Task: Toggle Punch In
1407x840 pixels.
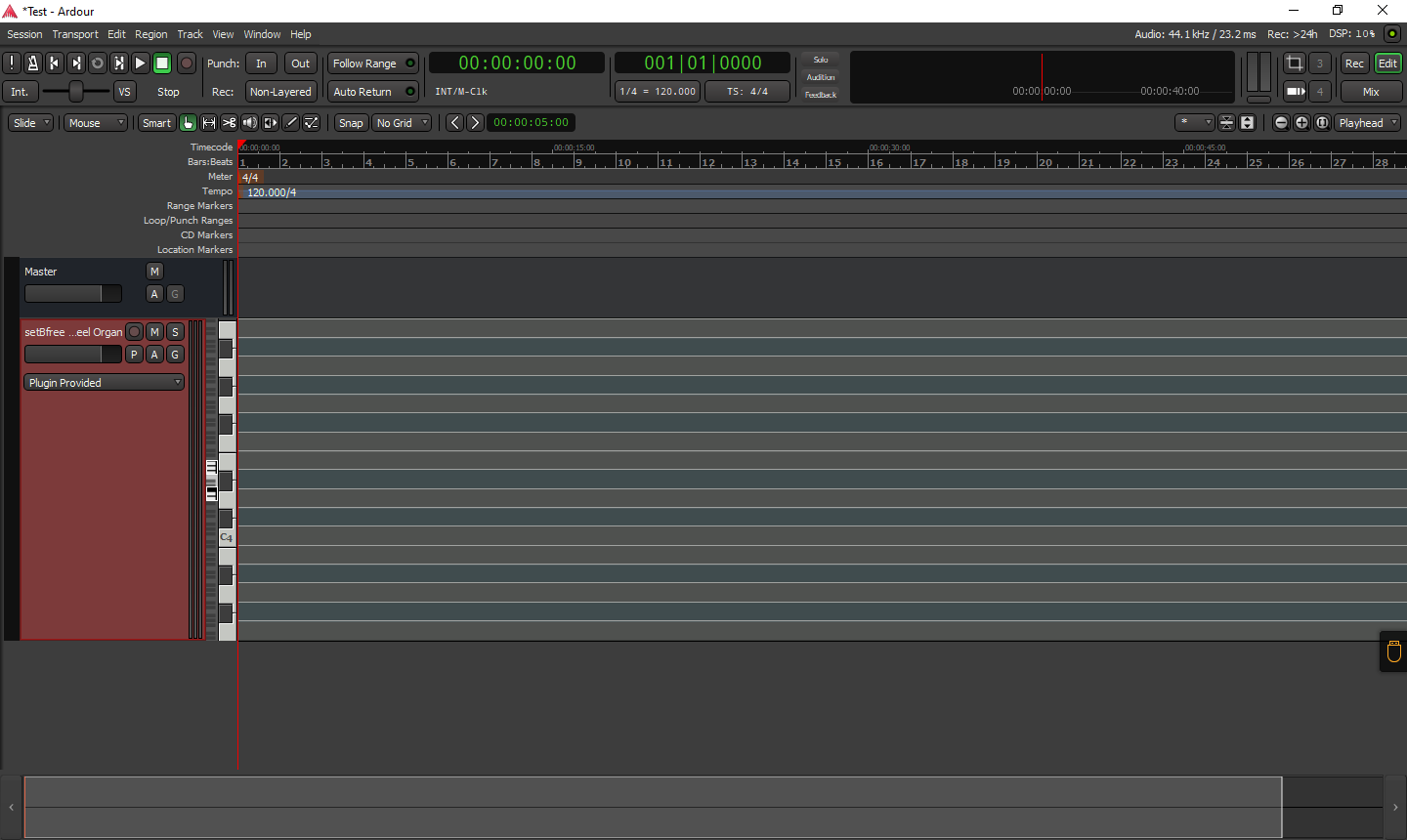Action: coord(261,63)
